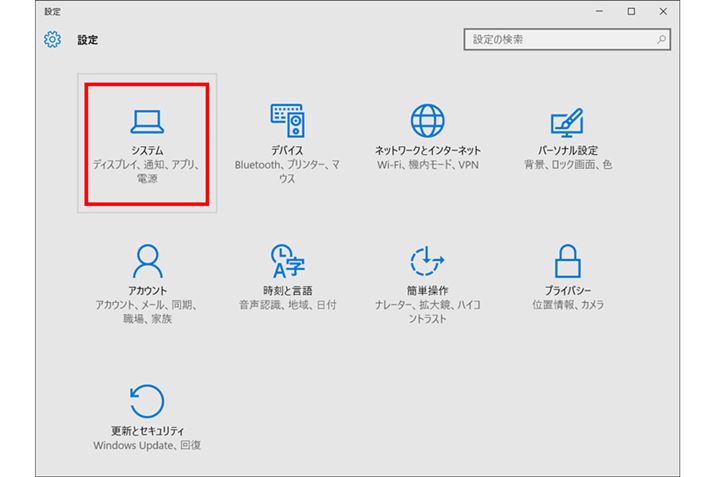Close the 設定 window
715x477 pixels.
tap(663, 11)
